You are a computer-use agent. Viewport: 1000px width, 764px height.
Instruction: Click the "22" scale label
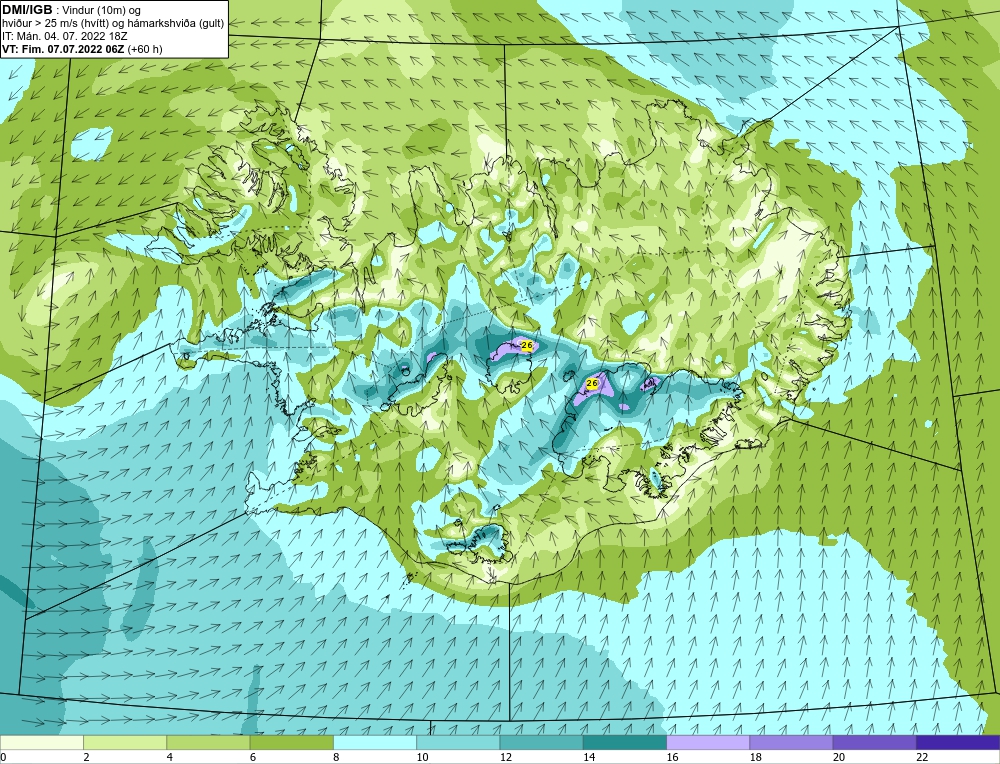pos(922,757)
